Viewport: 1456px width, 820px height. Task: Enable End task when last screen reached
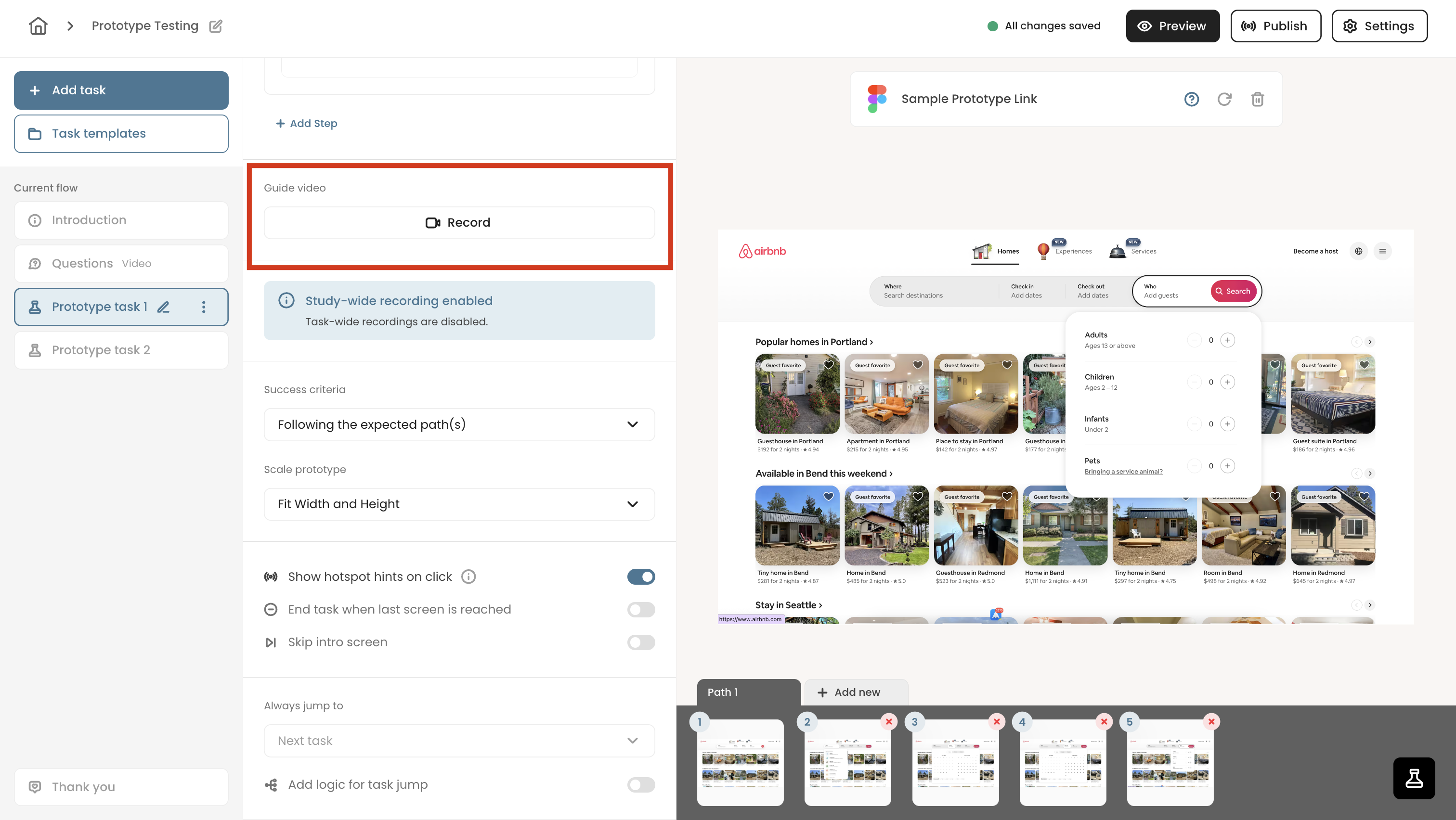tap(641, 609)
